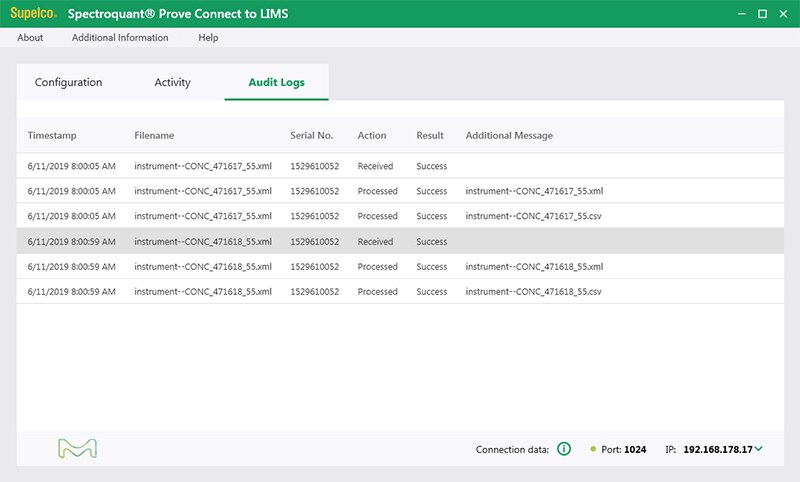
Task: Minimize the application window
Action: tap(741, 14)
